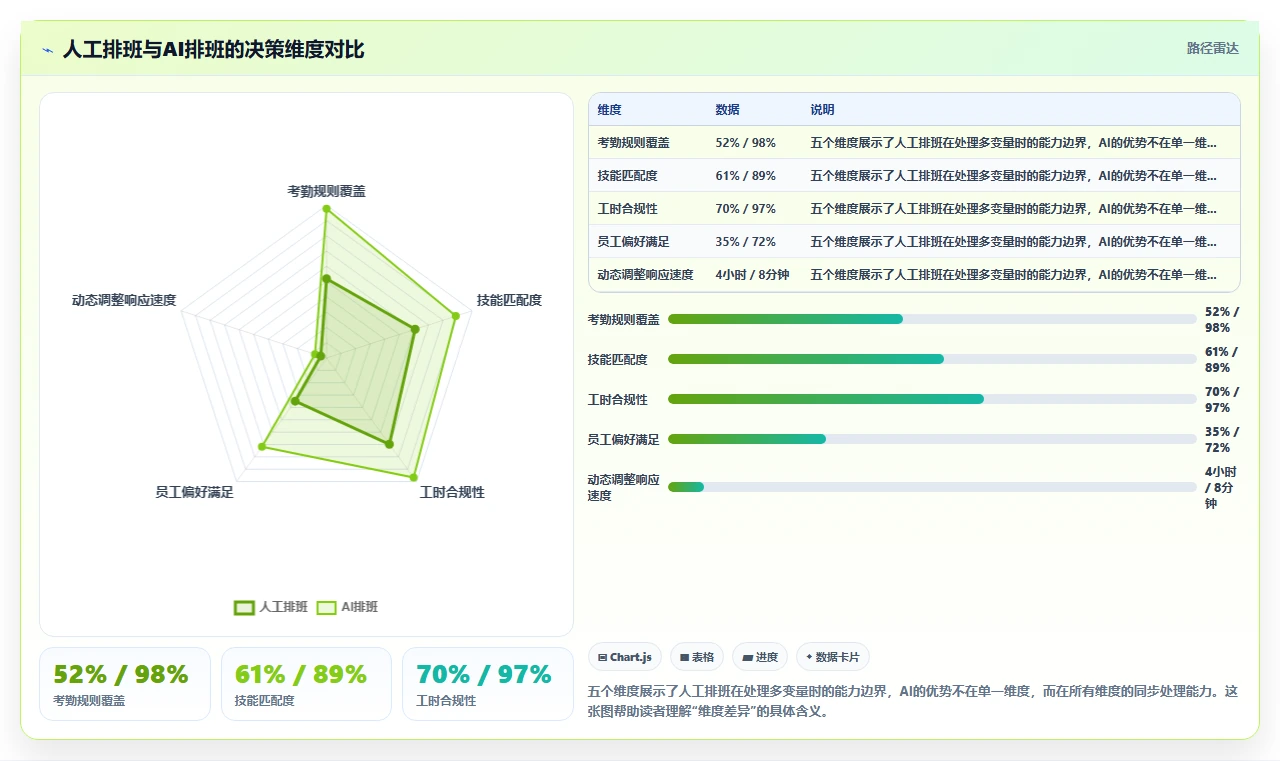Click the description paragraph below the tags
The image size is (1280, 761).
pyautogui.click(x=913, y=702)
